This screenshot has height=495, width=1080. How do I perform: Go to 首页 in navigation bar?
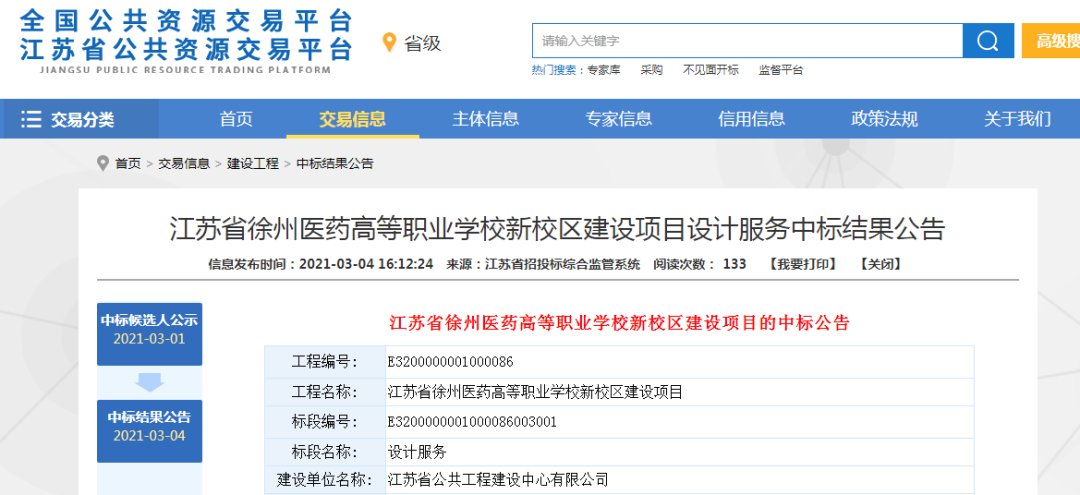pos(236,119)
